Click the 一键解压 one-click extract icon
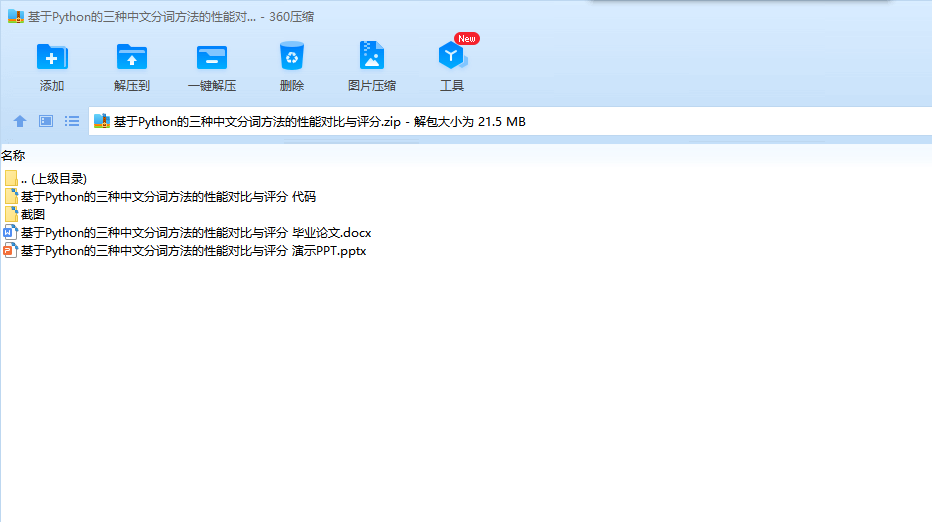Viewport: 932px width, 522px height. (212, 58)
